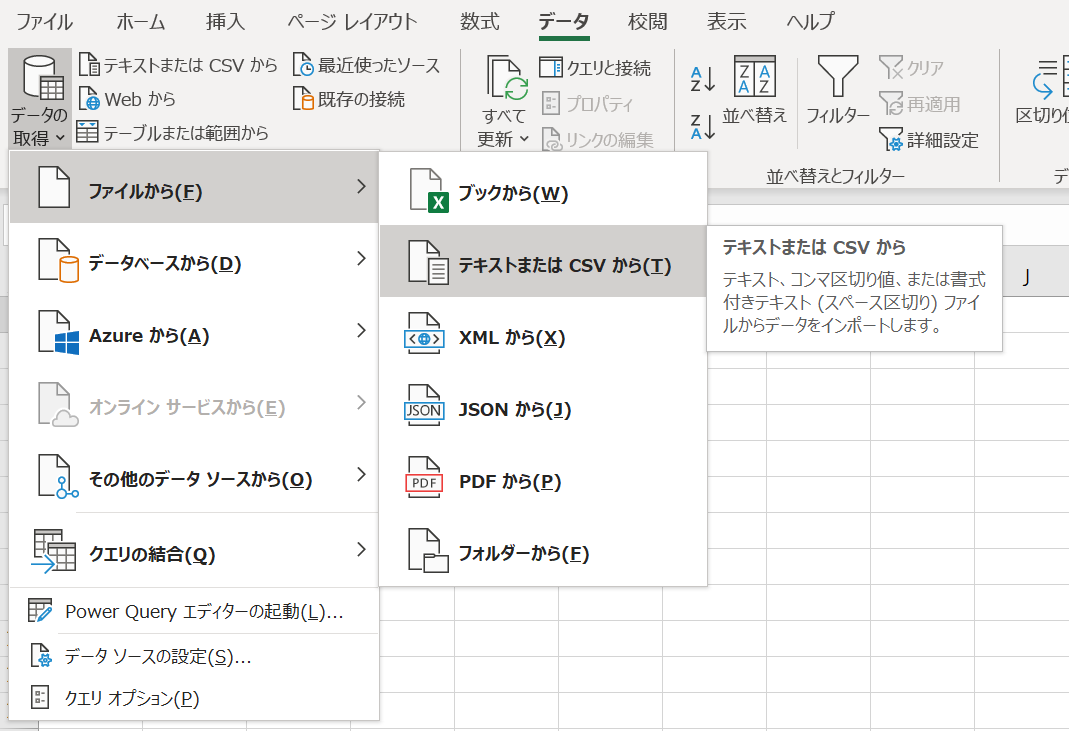Screen dimensions: 1069x731
Task: Switch to the 校閲 tab
Action: coord(648,22)
